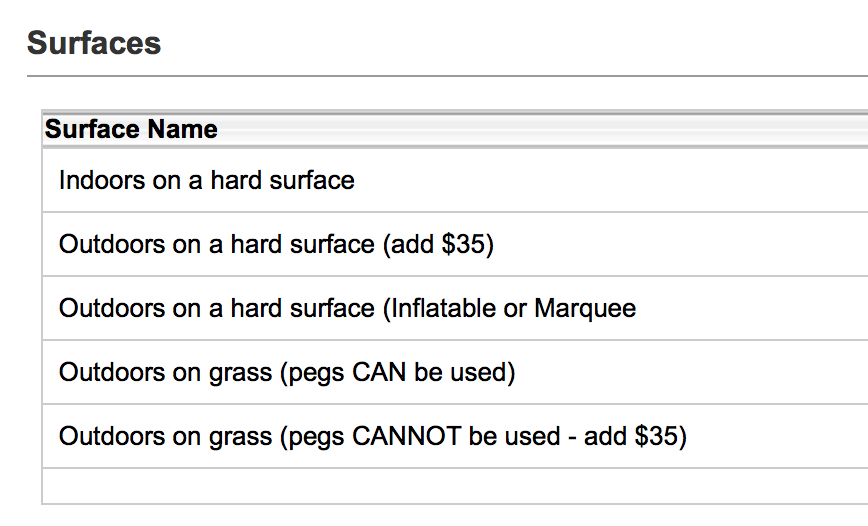Select the "Indoors on a hard surface" row
This screenshot has height=526, width=868.
(207, 181)
